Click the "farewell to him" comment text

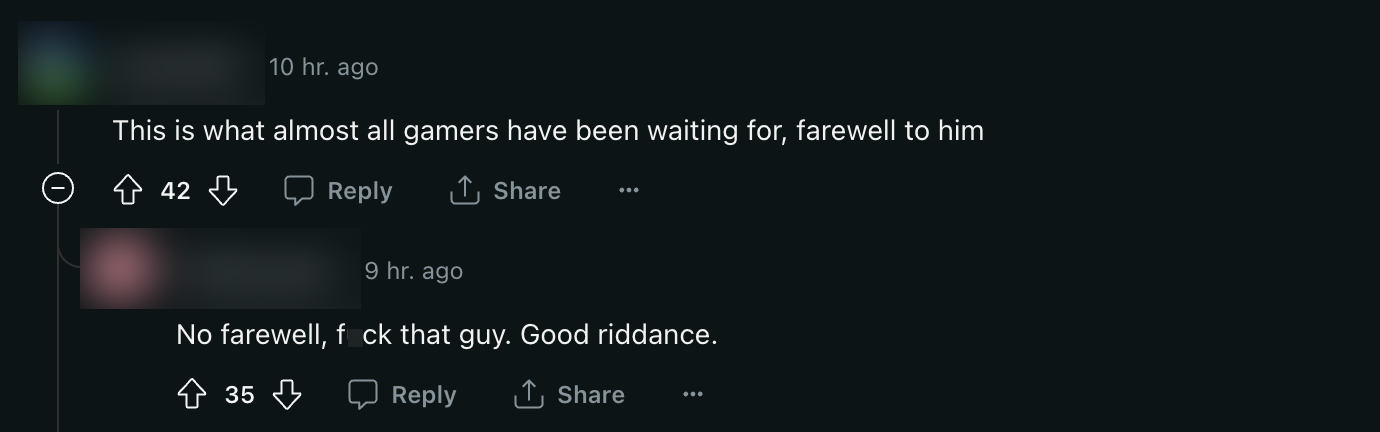(547, 130)
